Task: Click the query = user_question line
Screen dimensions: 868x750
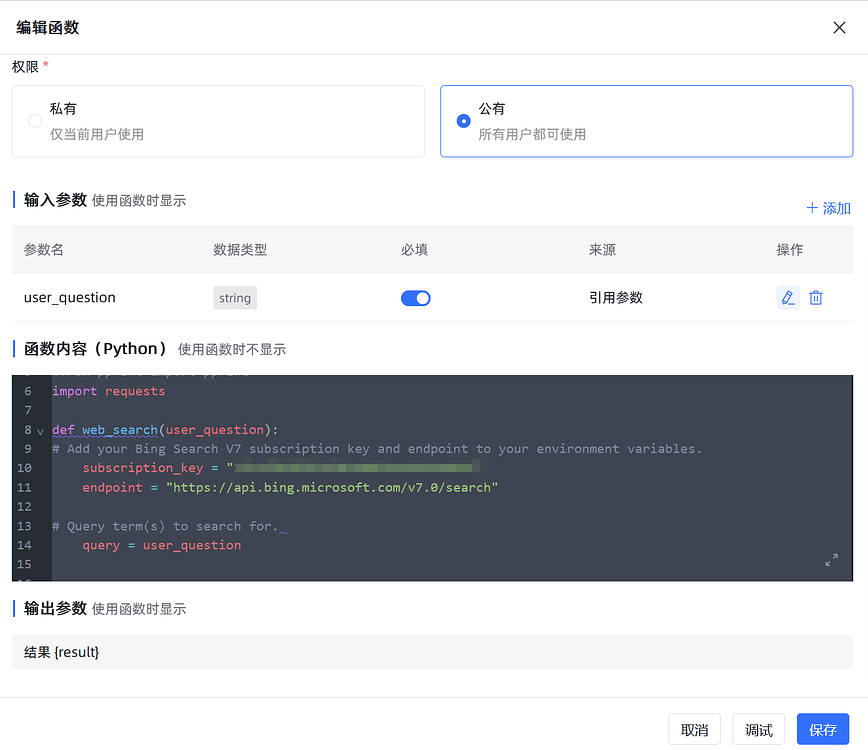Action: pos(162,545)
